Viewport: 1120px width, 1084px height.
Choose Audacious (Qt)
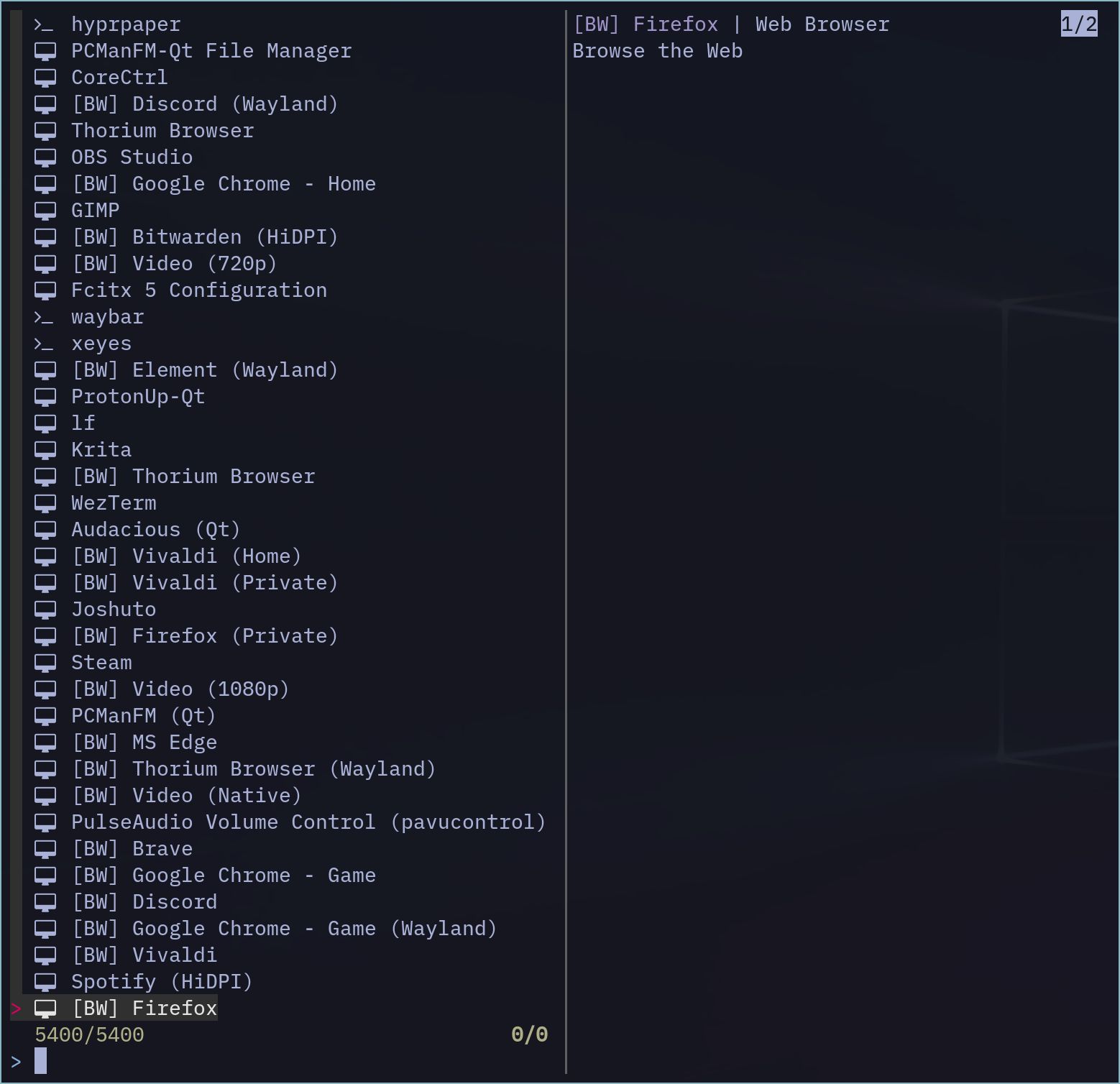[x=156, y=530]
